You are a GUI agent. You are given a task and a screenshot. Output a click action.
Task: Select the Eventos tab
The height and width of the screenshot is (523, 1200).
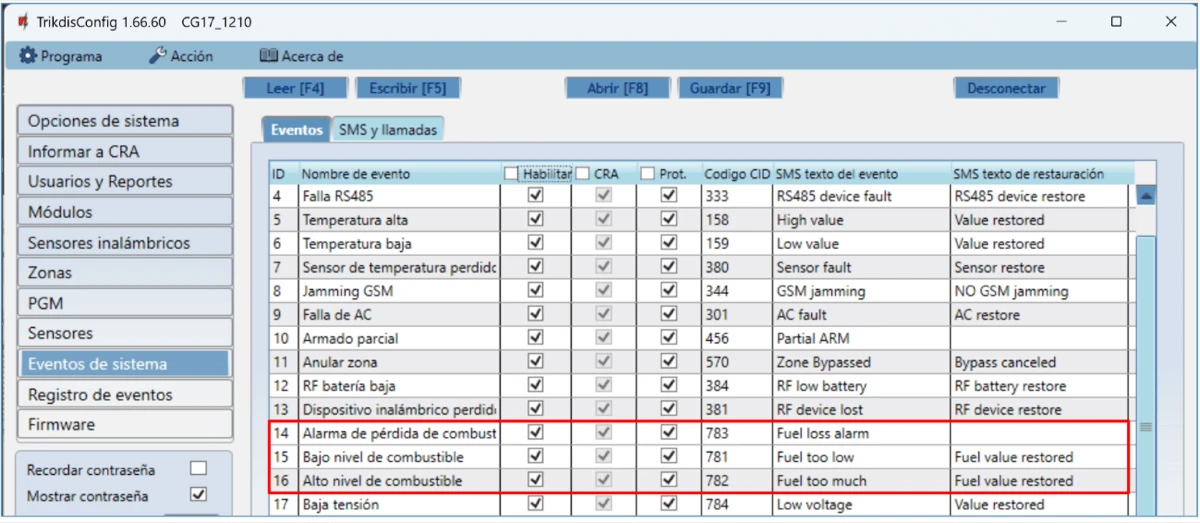(x=297, y=130)
